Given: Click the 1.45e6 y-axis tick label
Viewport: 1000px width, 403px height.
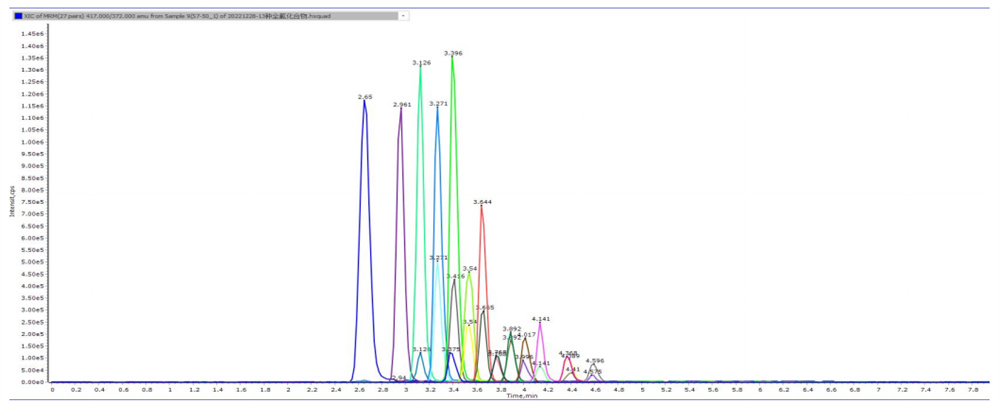Looking at the screenshot, I should pyautogui.click(x=32, y=34).
